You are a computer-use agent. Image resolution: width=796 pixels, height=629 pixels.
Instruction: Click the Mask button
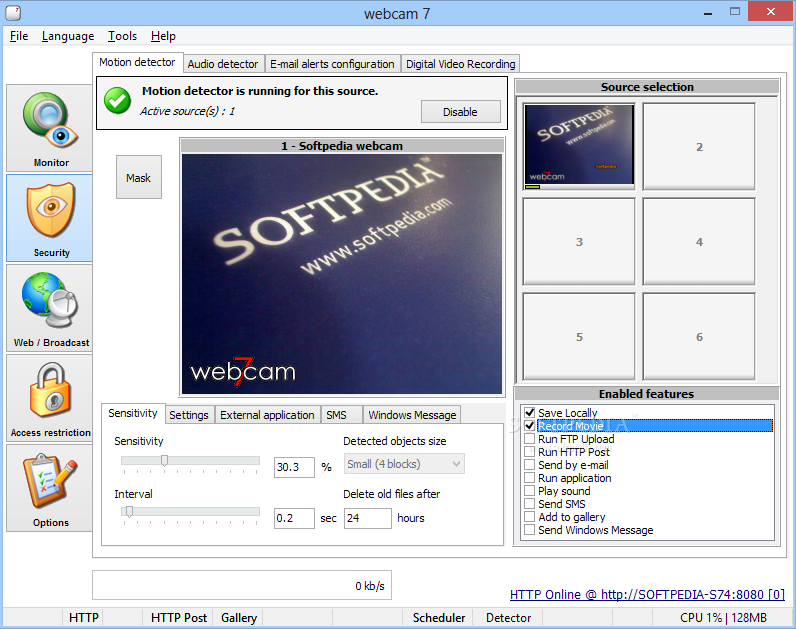(x=139, y=177)
